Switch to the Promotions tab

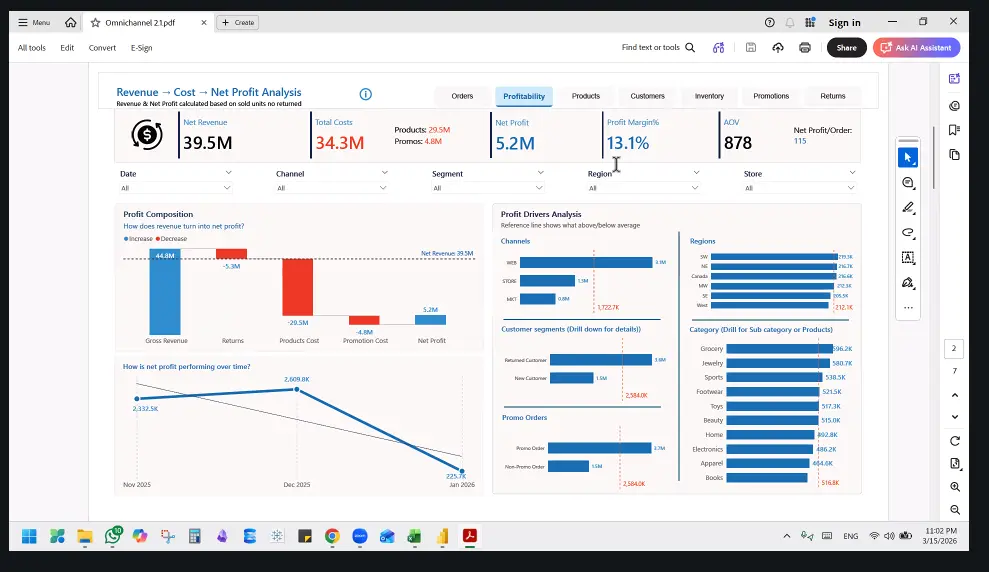[771, 96]
